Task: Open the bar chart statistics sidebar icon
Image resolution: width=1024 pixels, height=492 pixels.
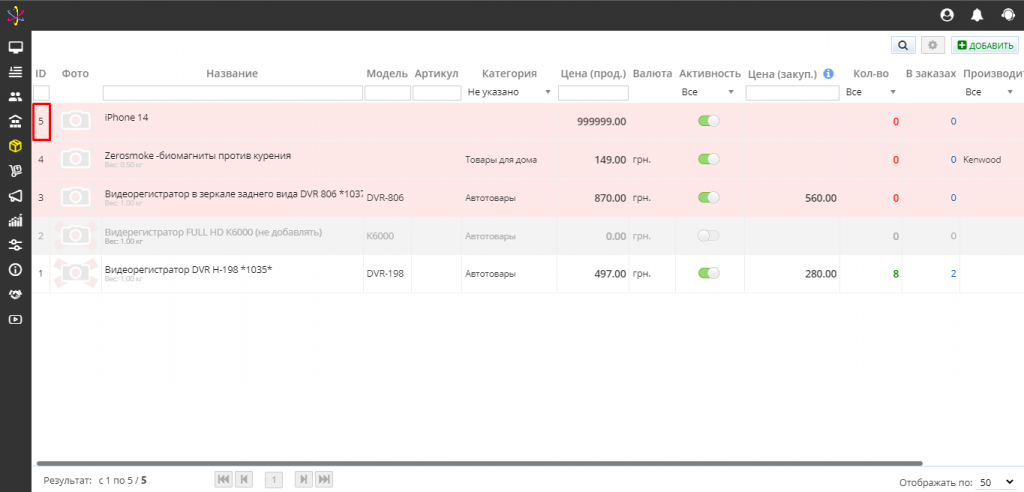Action: point(16,221)
